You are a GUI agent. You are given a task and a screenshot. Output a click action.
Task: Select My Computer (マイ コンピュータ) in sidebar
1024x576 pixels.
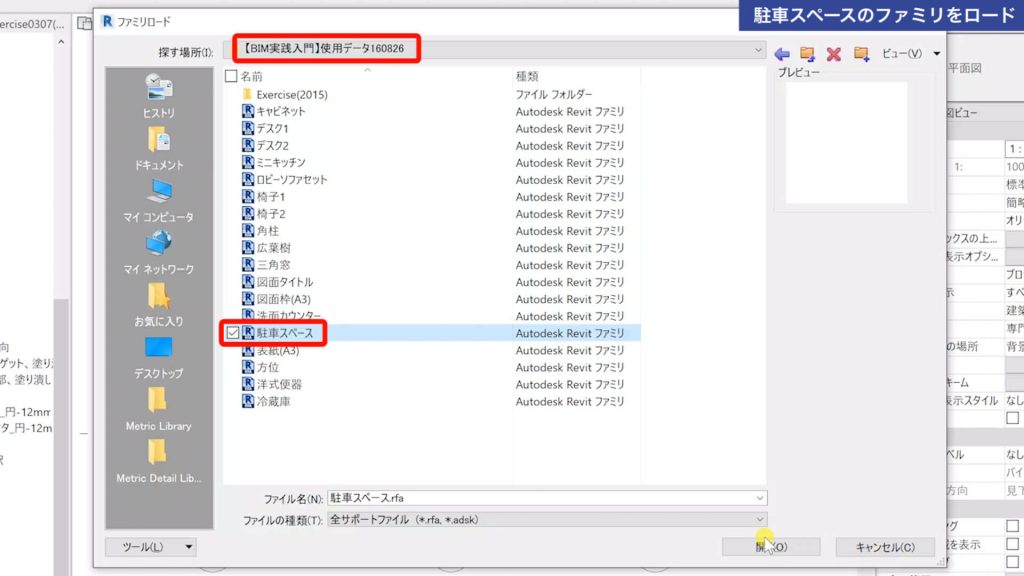point(158,201)
